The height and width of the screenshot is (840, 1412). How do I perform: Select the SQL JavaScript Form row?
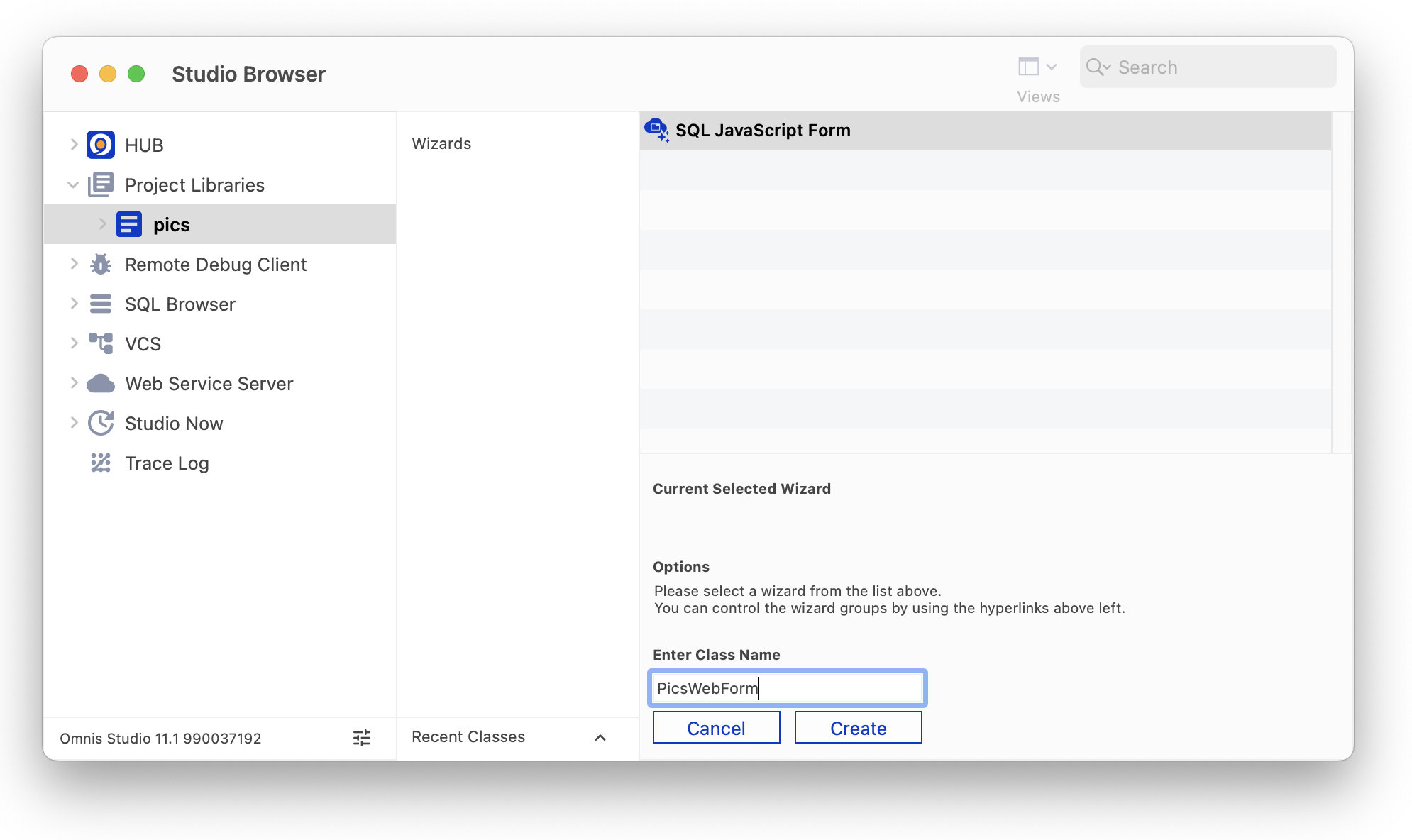(986, 131)
